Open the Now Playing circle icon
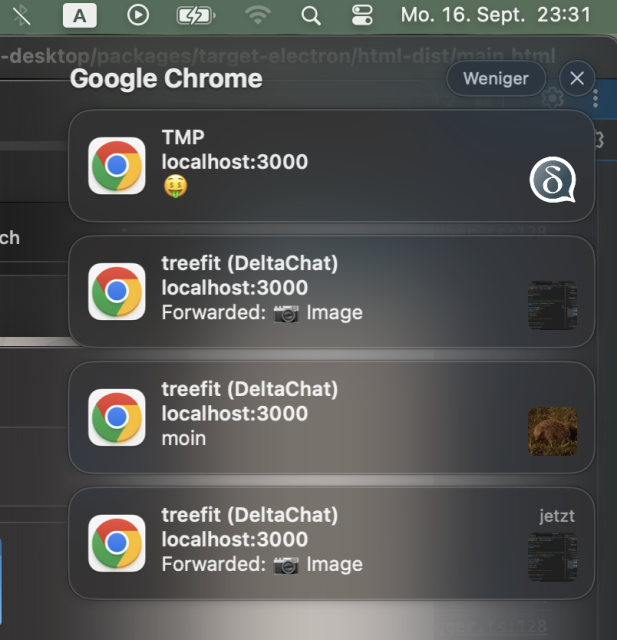Screen dimensions: 617x640 pyautogui.click(x=139, y=15)
